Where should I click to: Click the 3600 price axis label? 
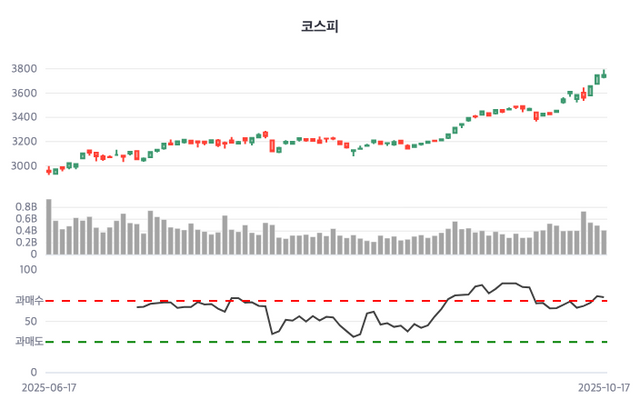[24, 93]
